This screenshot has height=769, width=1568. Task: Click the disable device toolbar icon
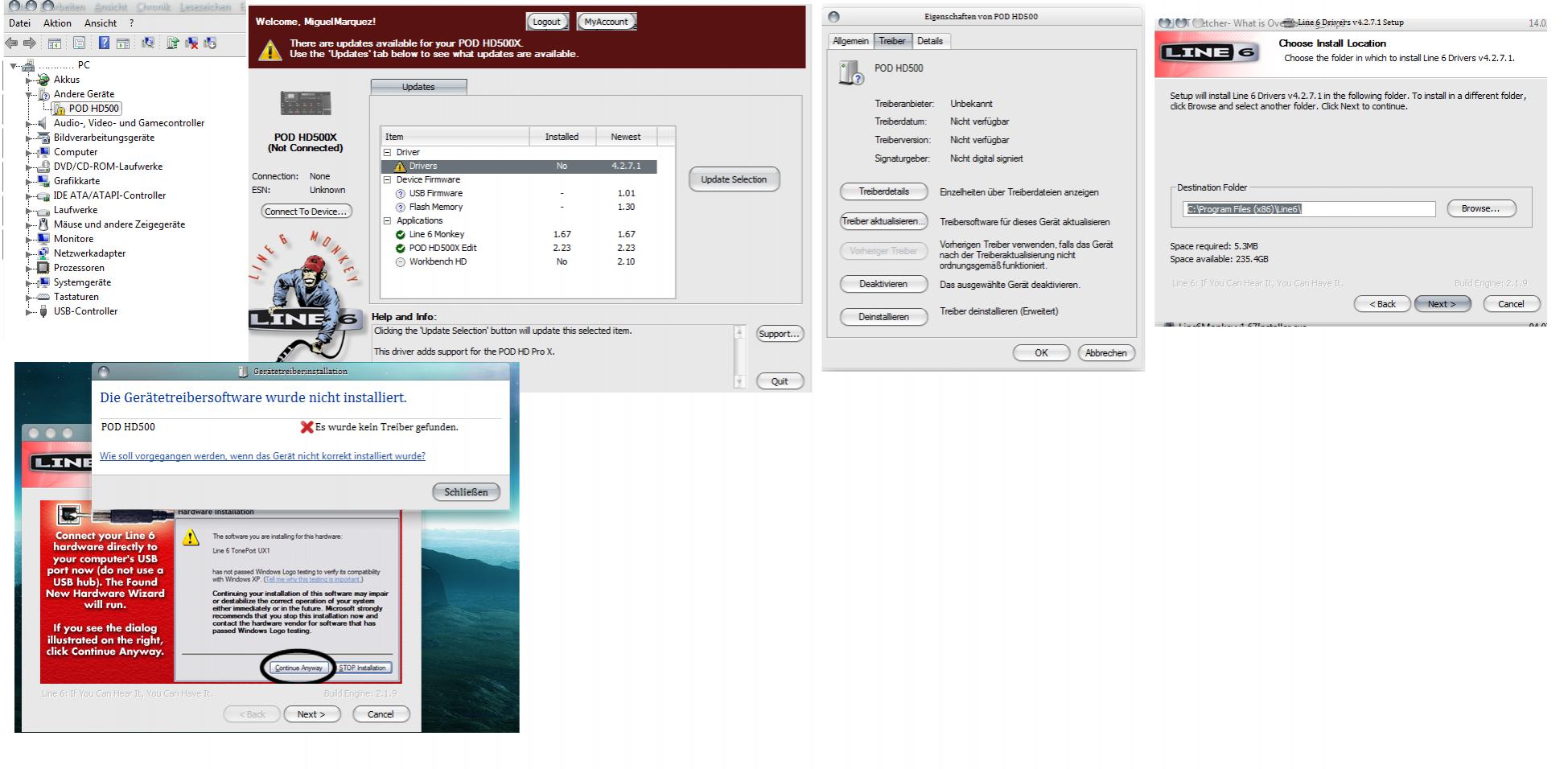tap(210, 43)
